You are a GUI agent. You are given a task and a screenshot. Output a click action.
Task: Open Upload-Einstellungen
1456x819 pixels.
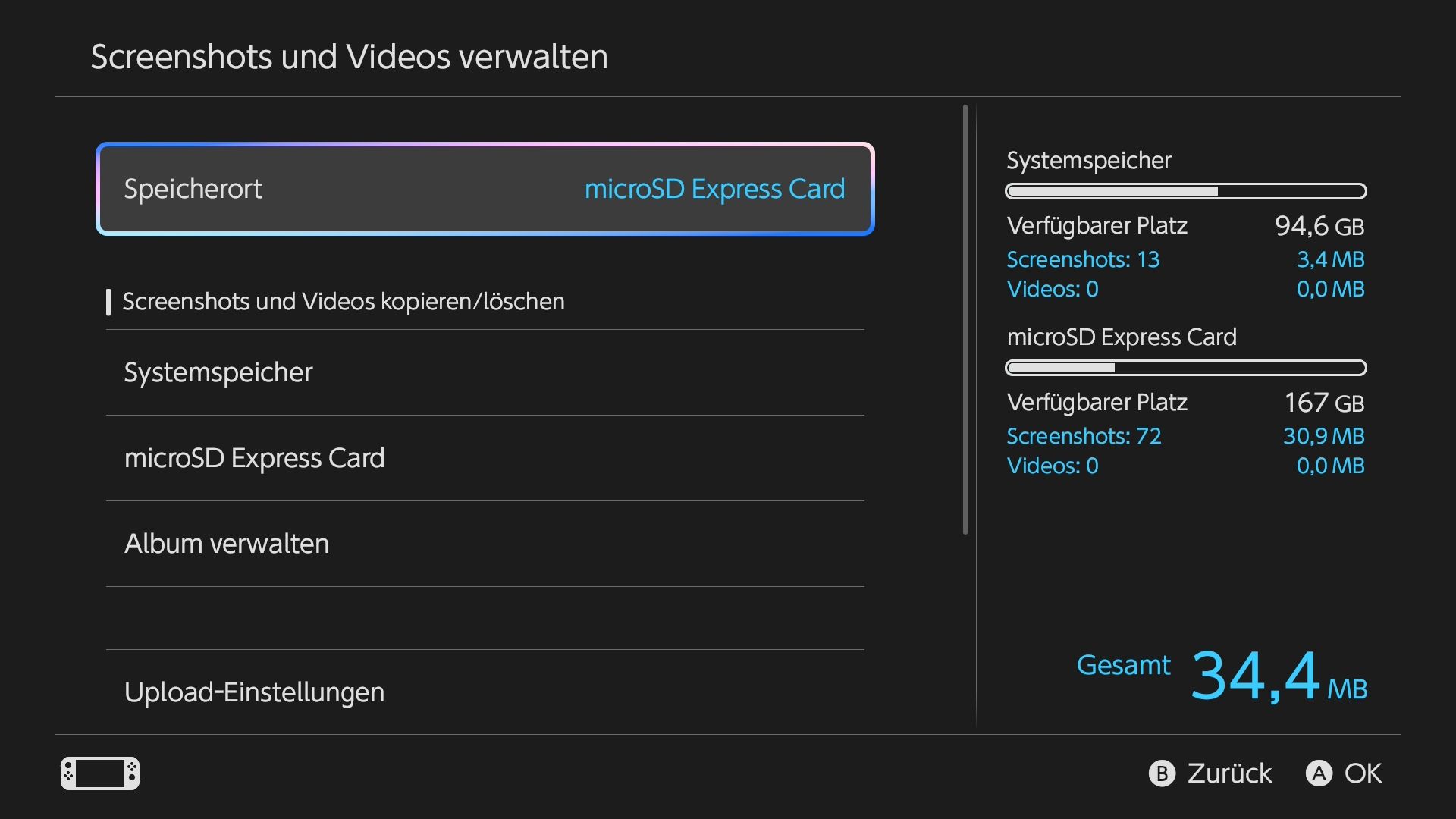coord(485,692)
